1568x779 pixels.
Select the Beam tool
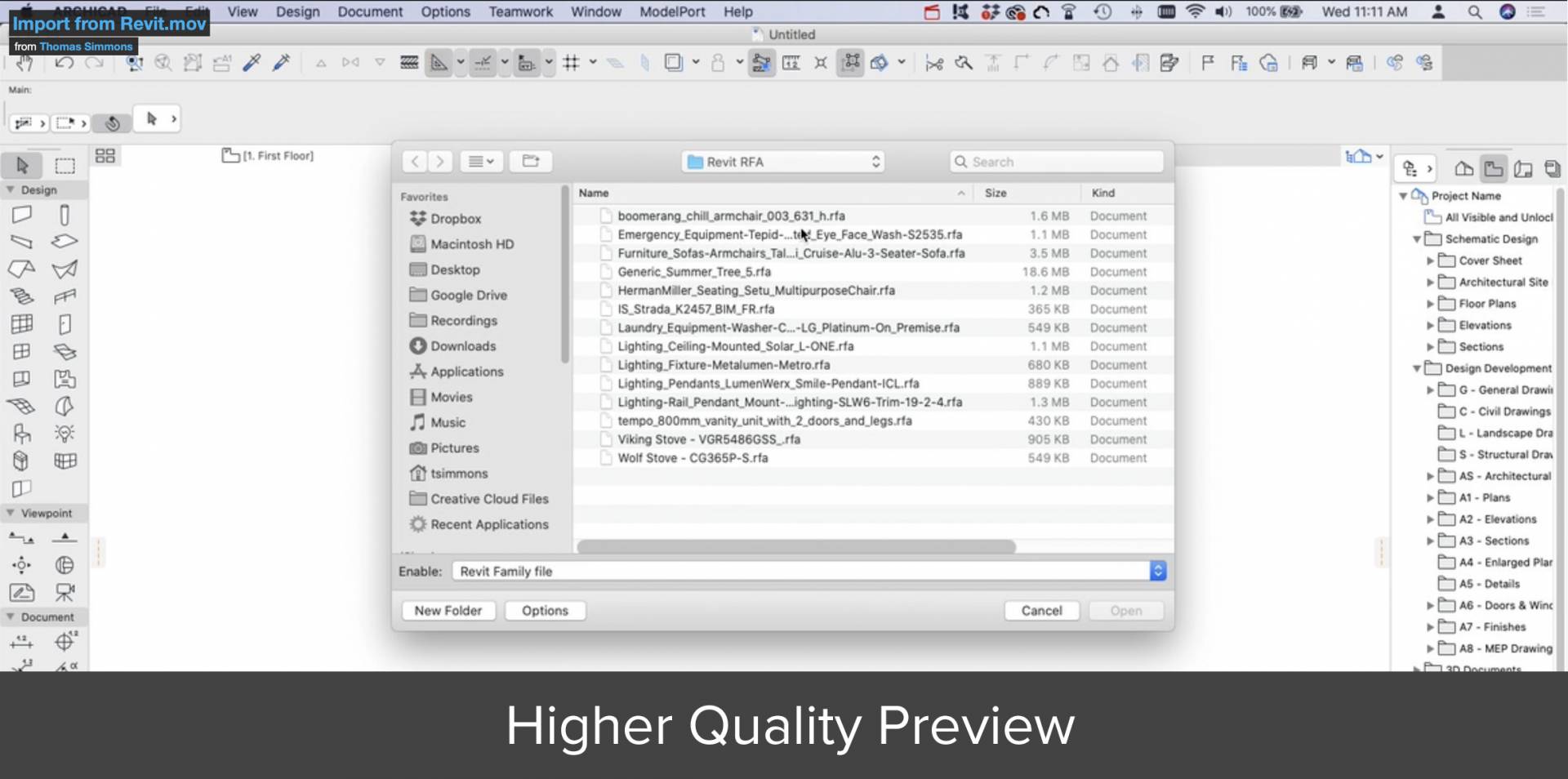(22, 242)
